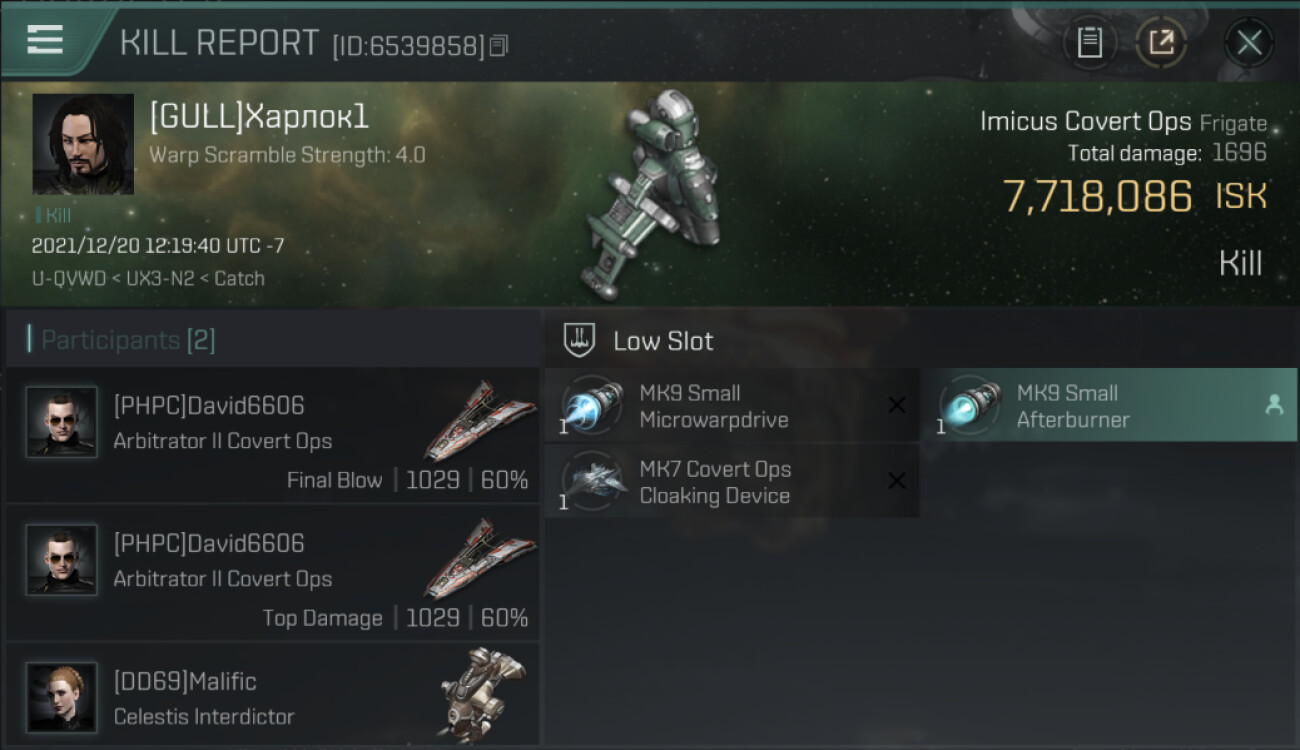Open the hamburger menu in Kill Report header

(x=45, y=41)
